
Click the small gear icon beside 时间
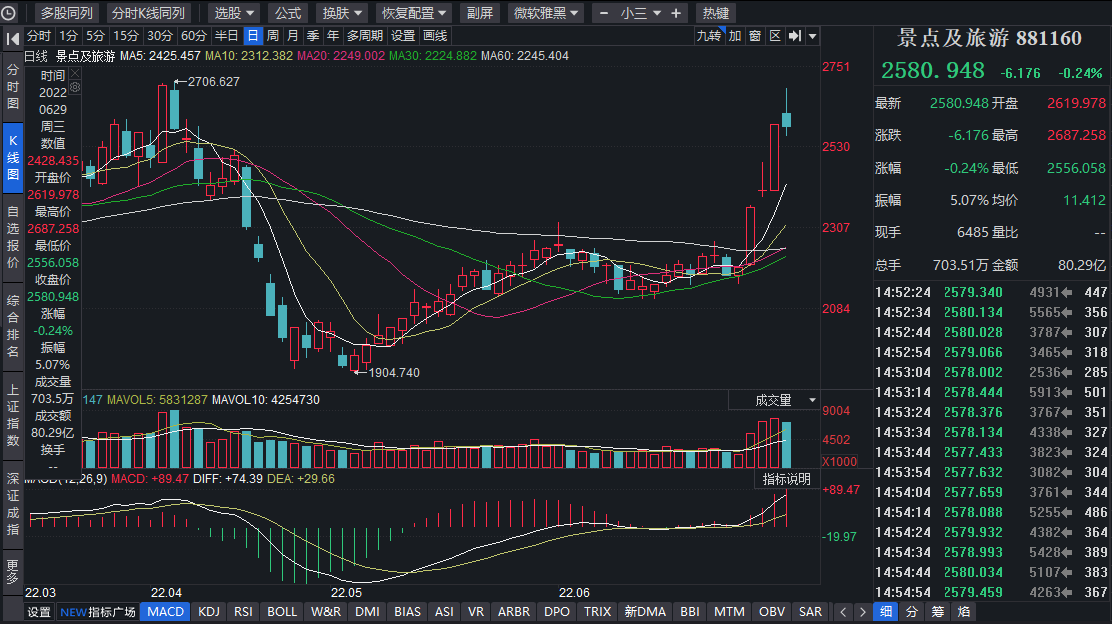[75, 88]
